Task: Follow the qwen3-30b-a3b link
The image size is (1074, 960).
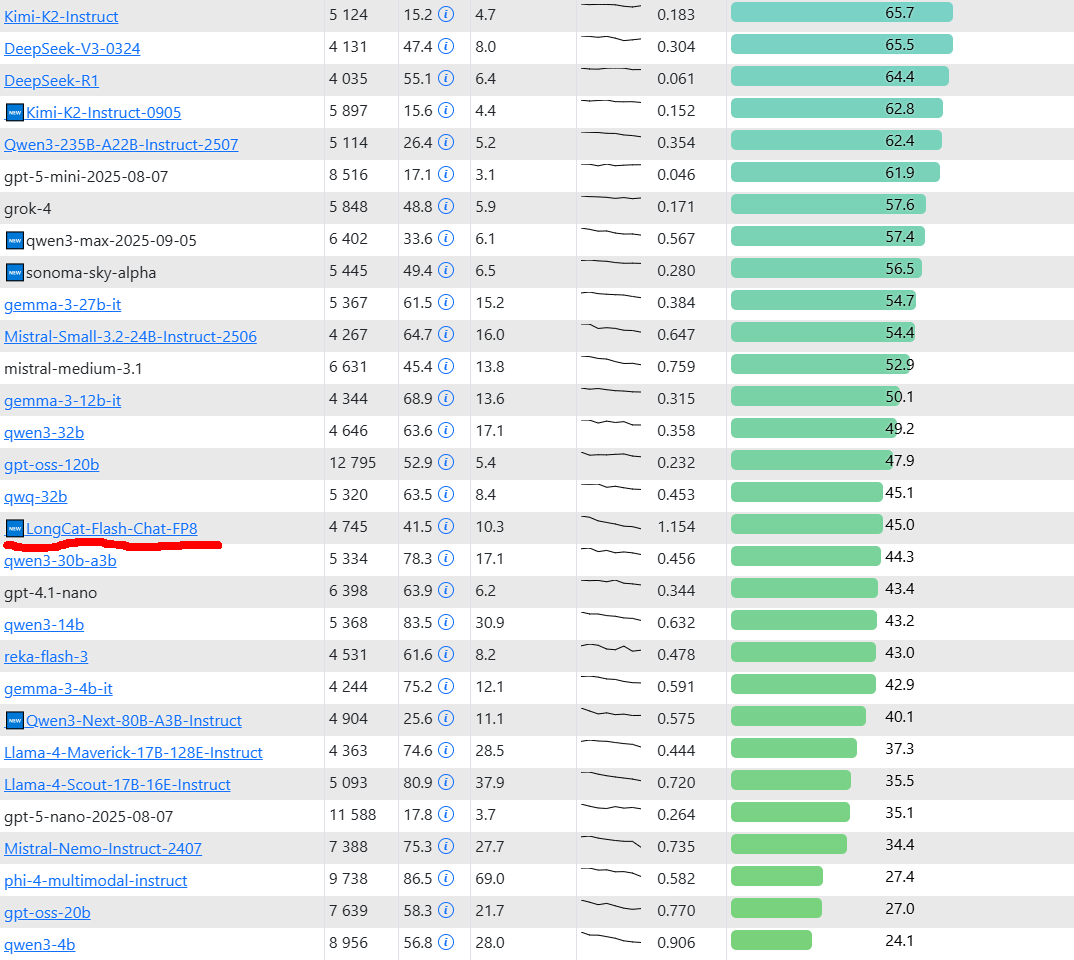Action: coord(60,561)
